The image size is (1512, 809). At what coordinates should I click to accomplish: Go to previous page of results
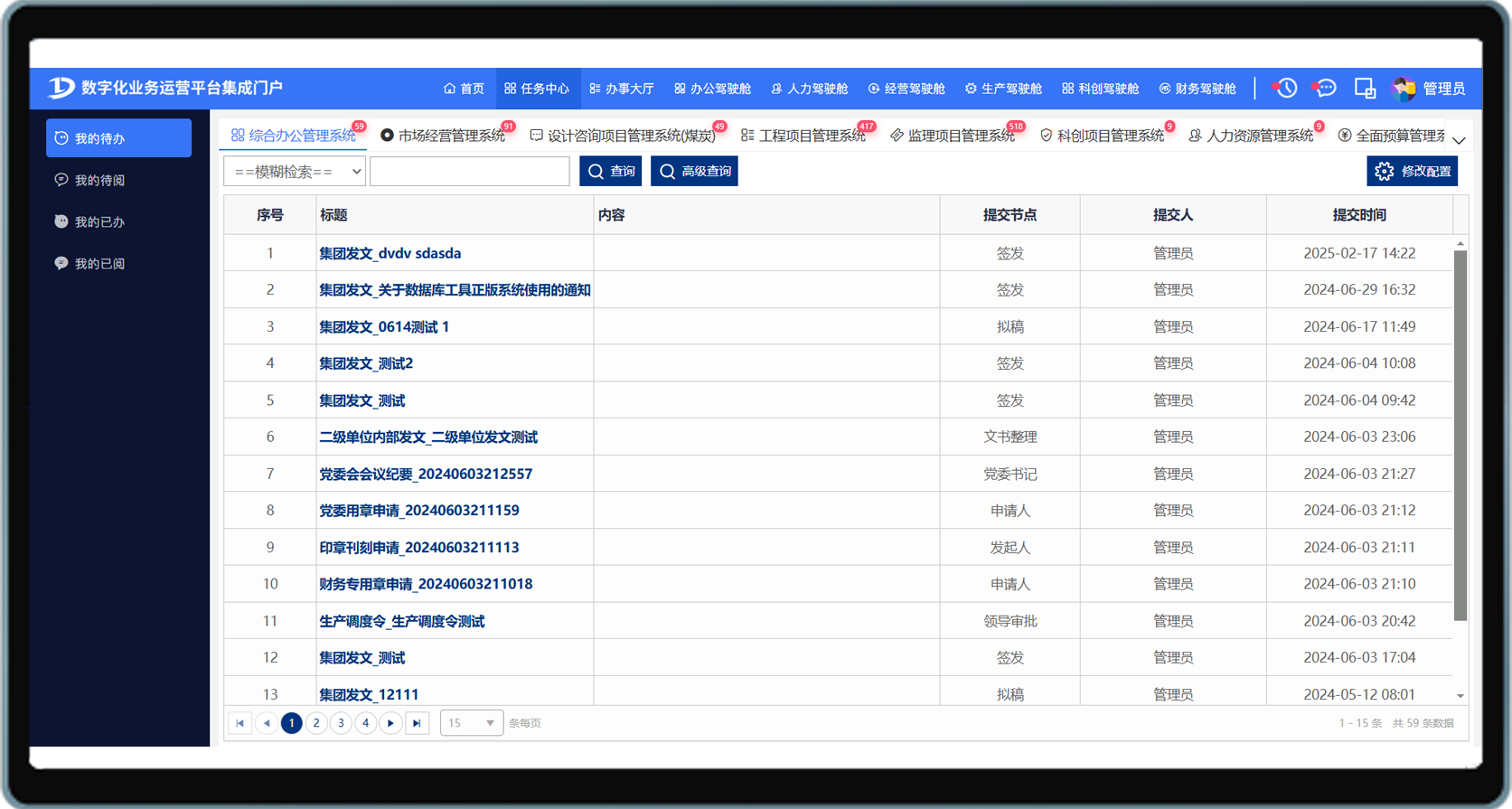point(267,723)
